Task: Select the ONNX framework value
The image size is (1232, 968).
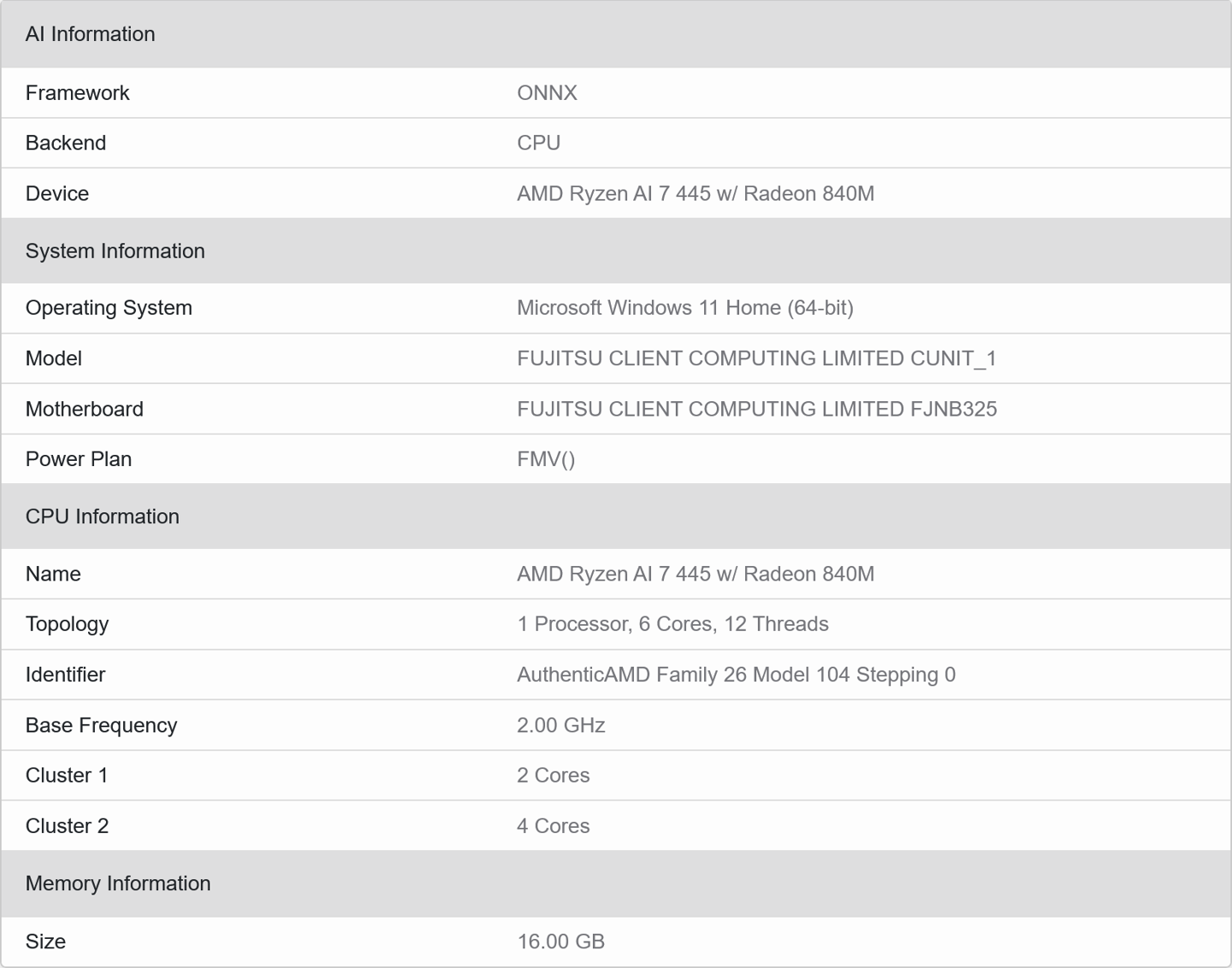Action: click(547, 92)
